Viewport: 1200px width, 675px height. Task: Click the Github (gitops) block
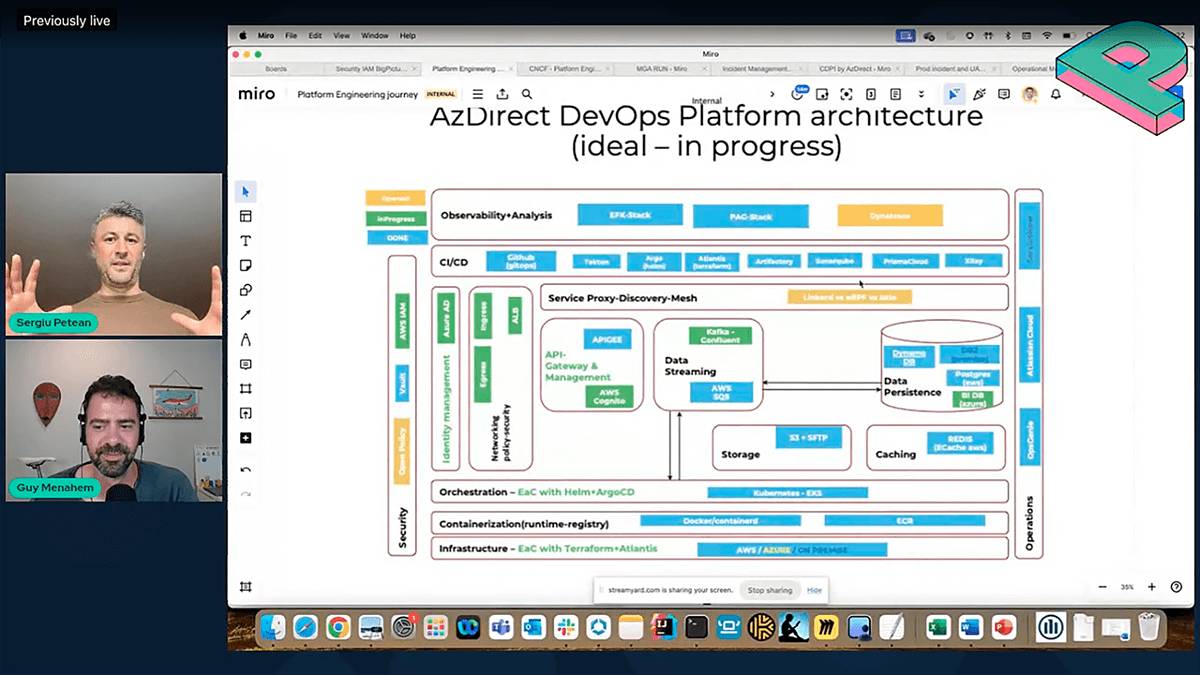coord(521,261)
